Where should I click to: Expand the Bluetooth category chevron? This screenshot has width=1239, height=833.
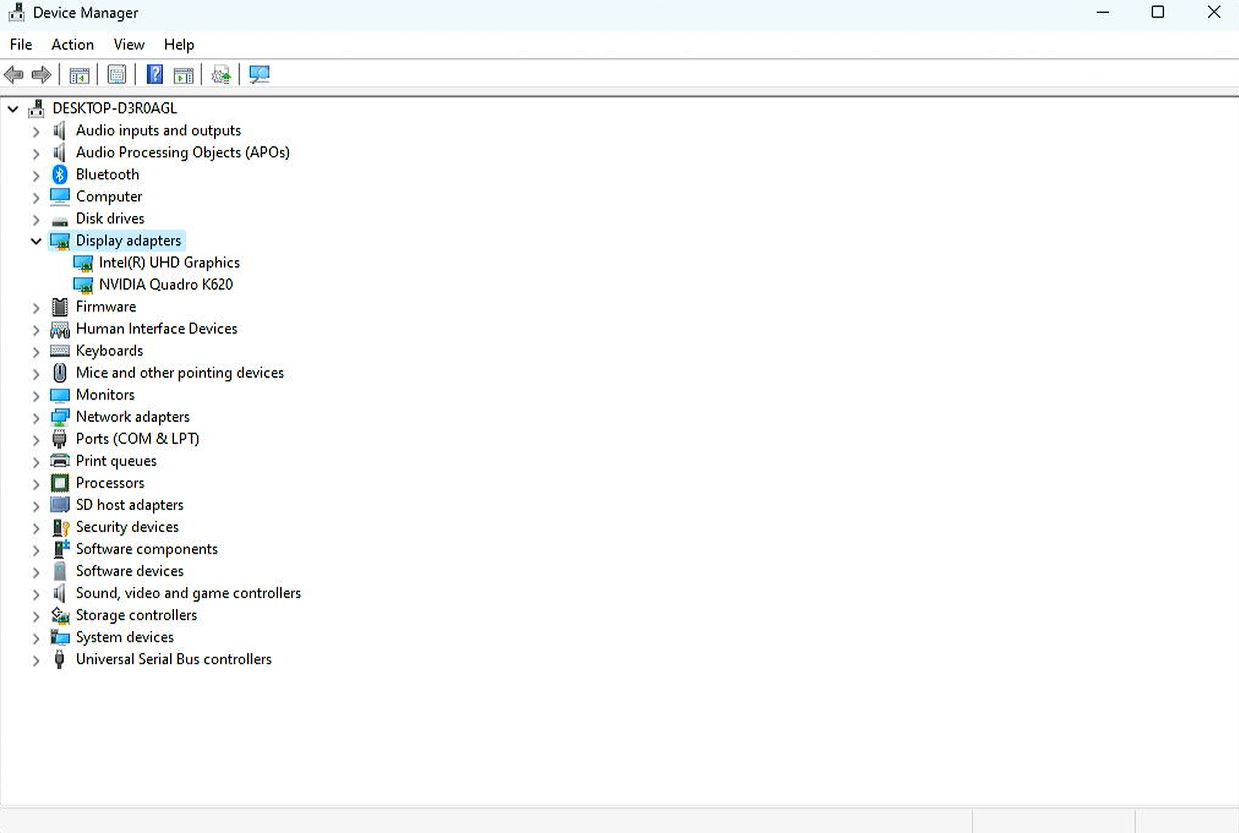[x=36, y=175]
